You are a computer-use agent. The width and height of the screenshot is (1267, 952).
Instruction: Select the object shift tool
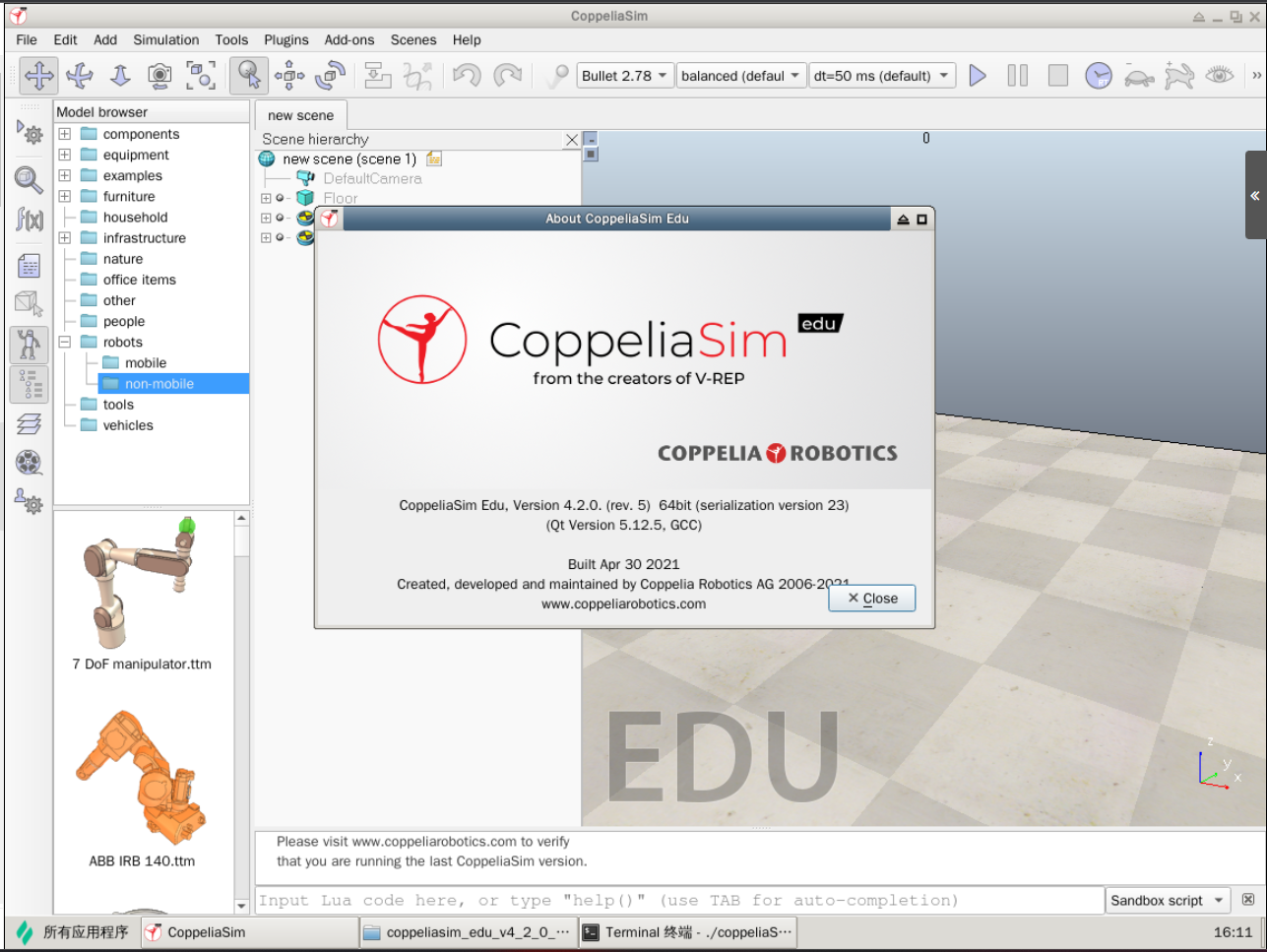coord(289,75)
